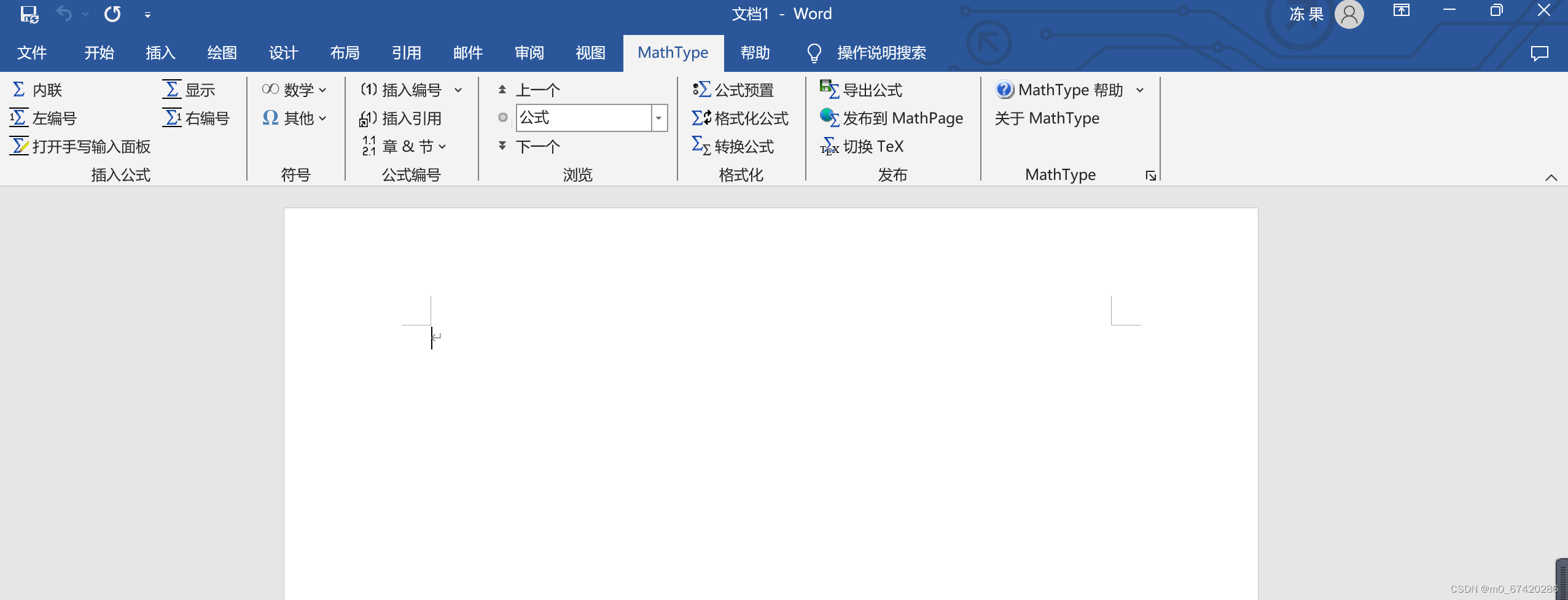1568x600 pixels.
Task: Publish the document to MathPage
Action: pos(892,118)
